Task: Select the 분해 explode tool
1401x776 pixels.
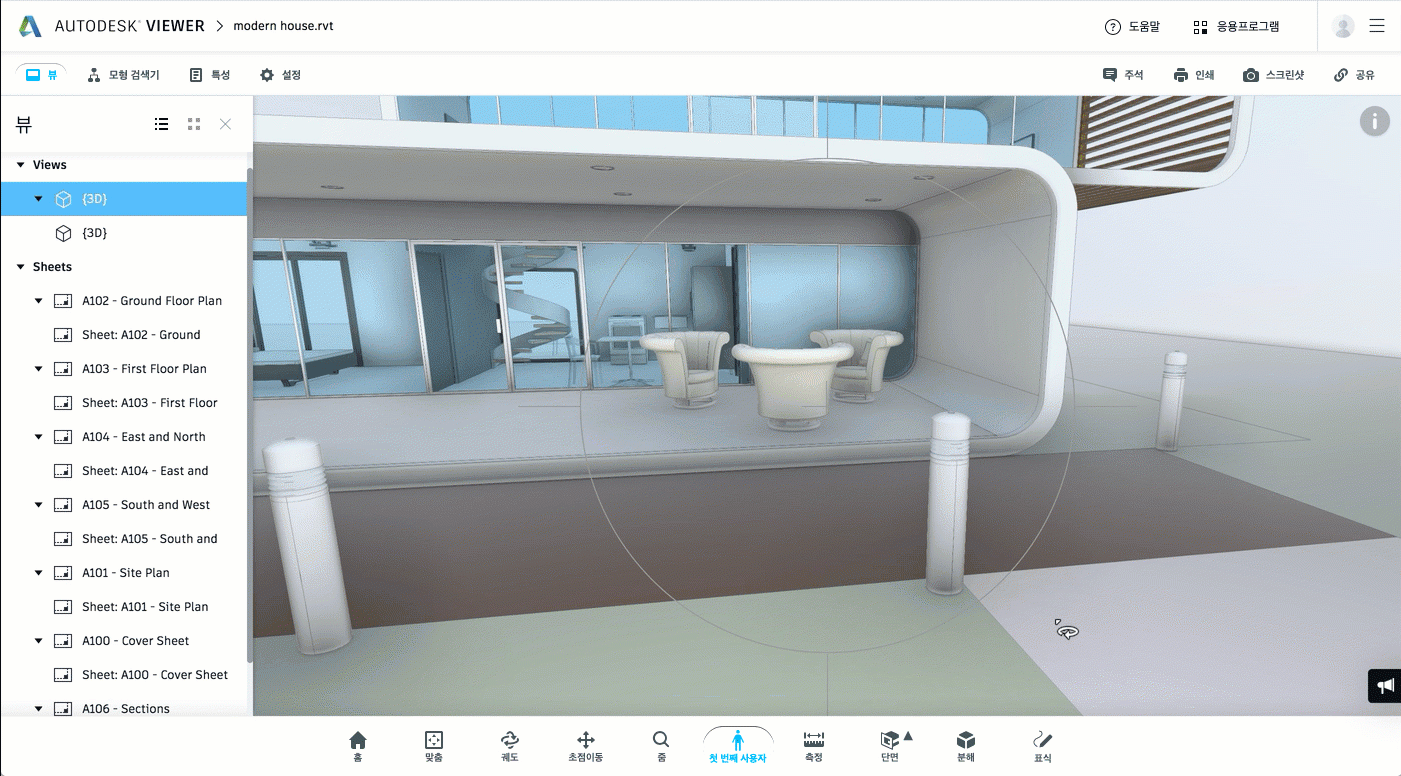Action: coord(966,746)
